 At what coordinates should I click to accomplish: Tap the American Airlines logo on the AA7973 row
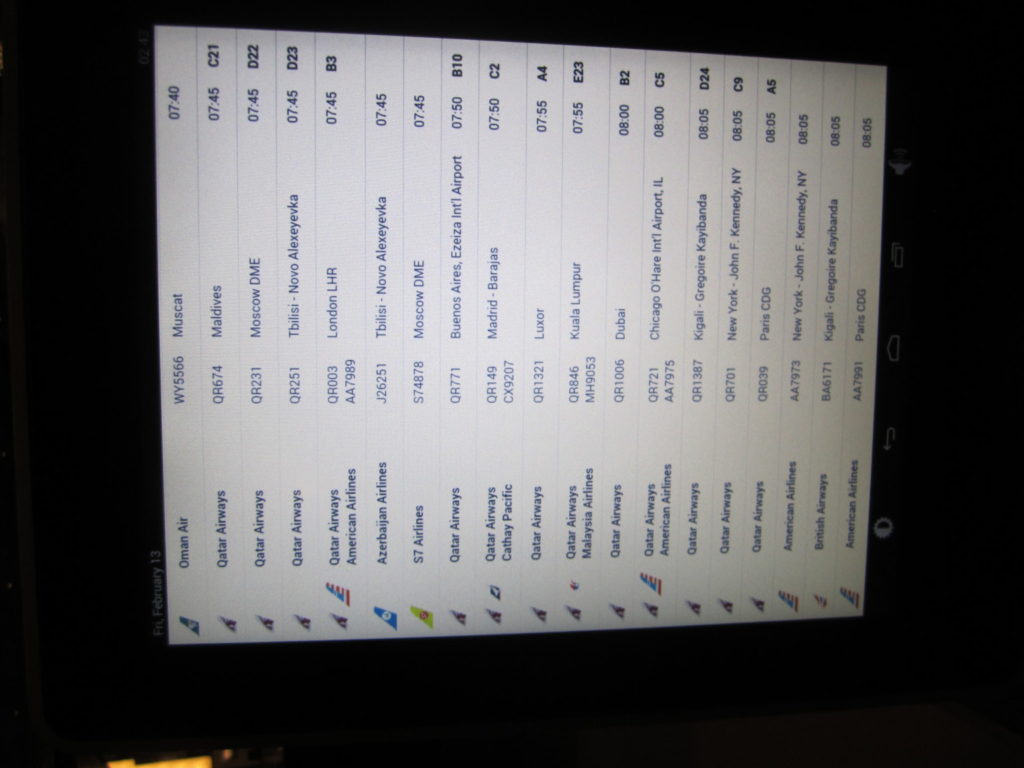[x=788, y=600]
